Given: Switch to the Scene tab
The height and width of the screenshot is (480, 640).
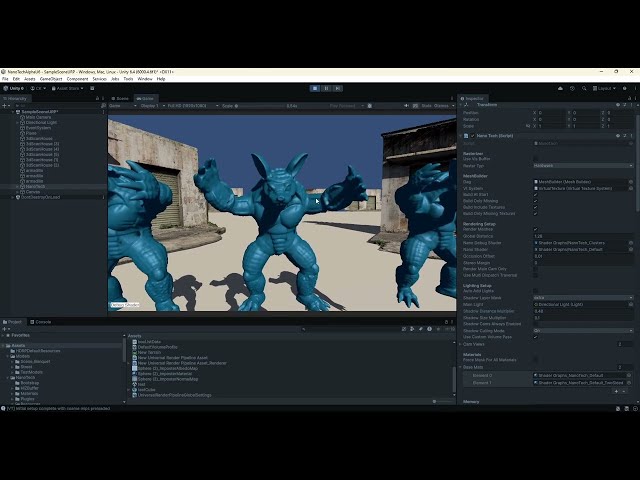Looking at the screenshot, I should [120, 98].
